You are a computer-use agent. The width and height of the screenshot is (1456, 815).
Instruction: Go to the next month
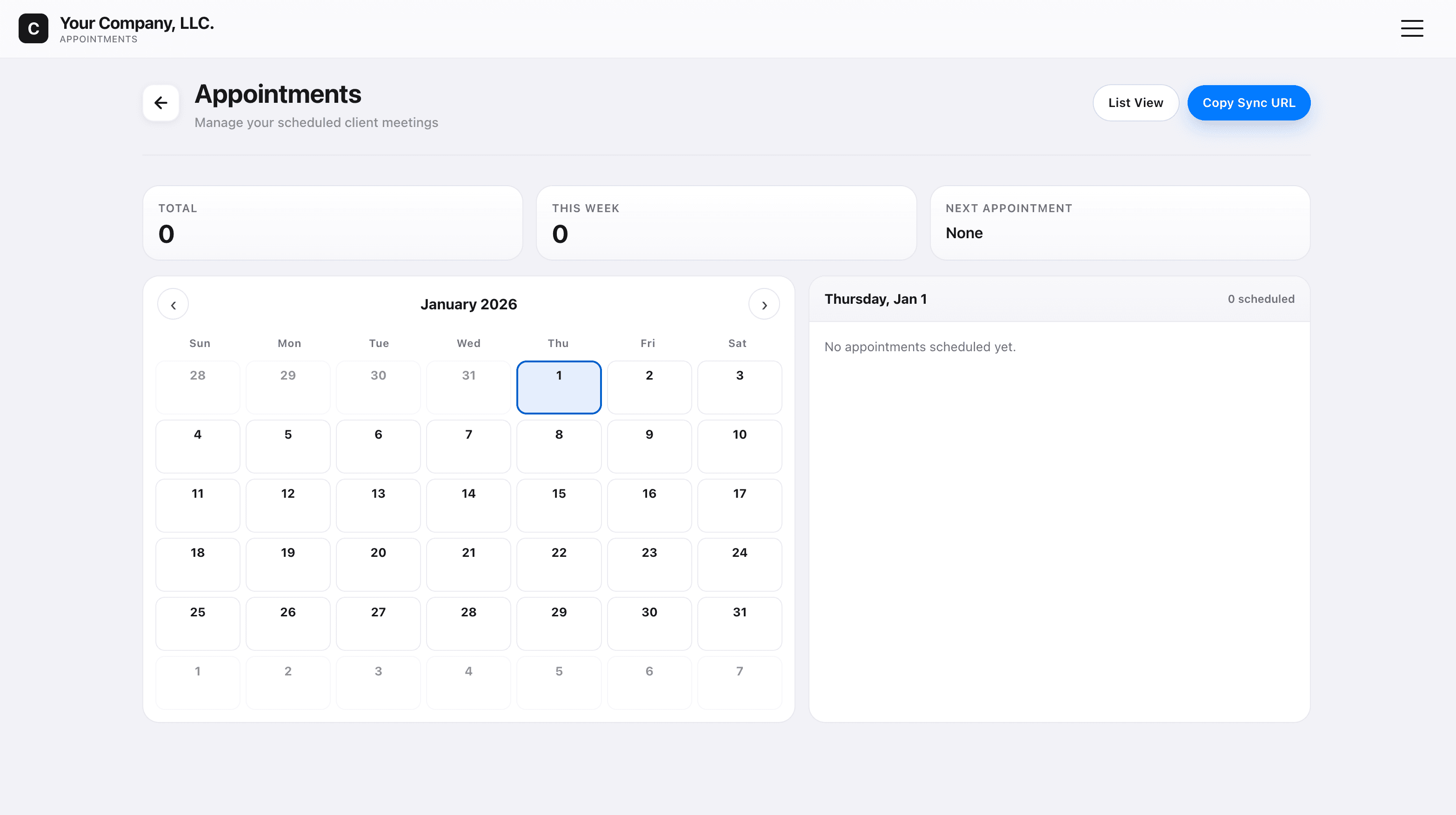(764, 304)
